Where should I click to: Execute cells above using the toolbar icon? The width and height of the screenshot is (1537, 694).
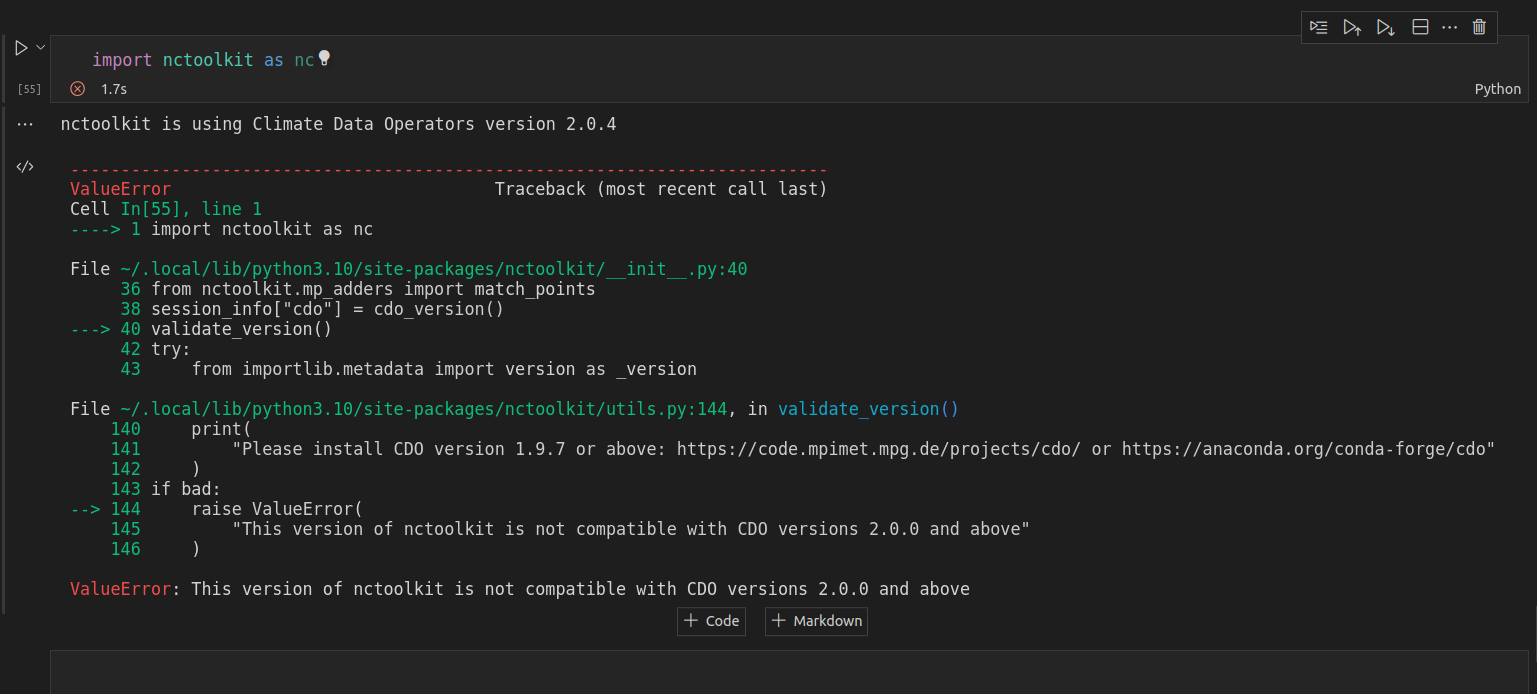1352,27
